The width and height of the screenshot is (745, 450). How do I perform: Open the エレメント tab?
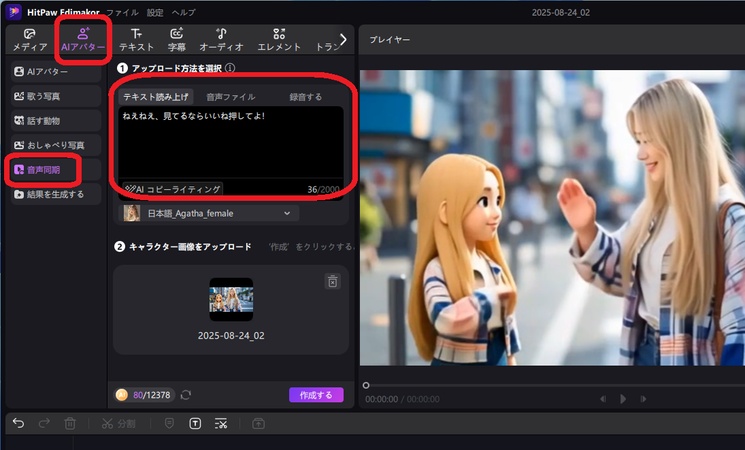click(279, 39)
